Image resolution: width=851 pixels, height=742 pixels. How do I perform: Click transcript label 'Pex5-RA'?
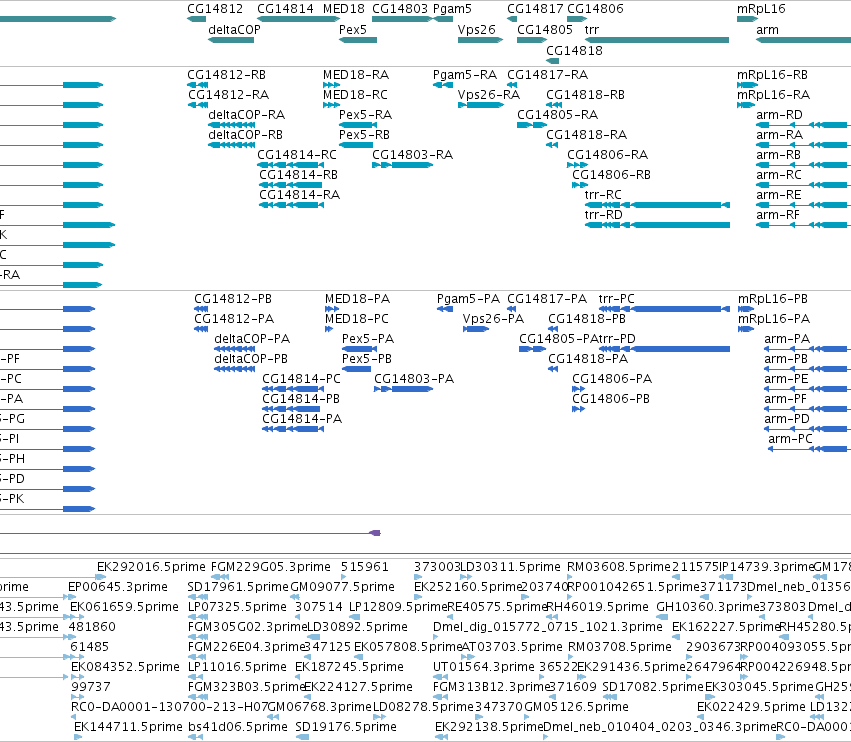click(x=365, y=115)
